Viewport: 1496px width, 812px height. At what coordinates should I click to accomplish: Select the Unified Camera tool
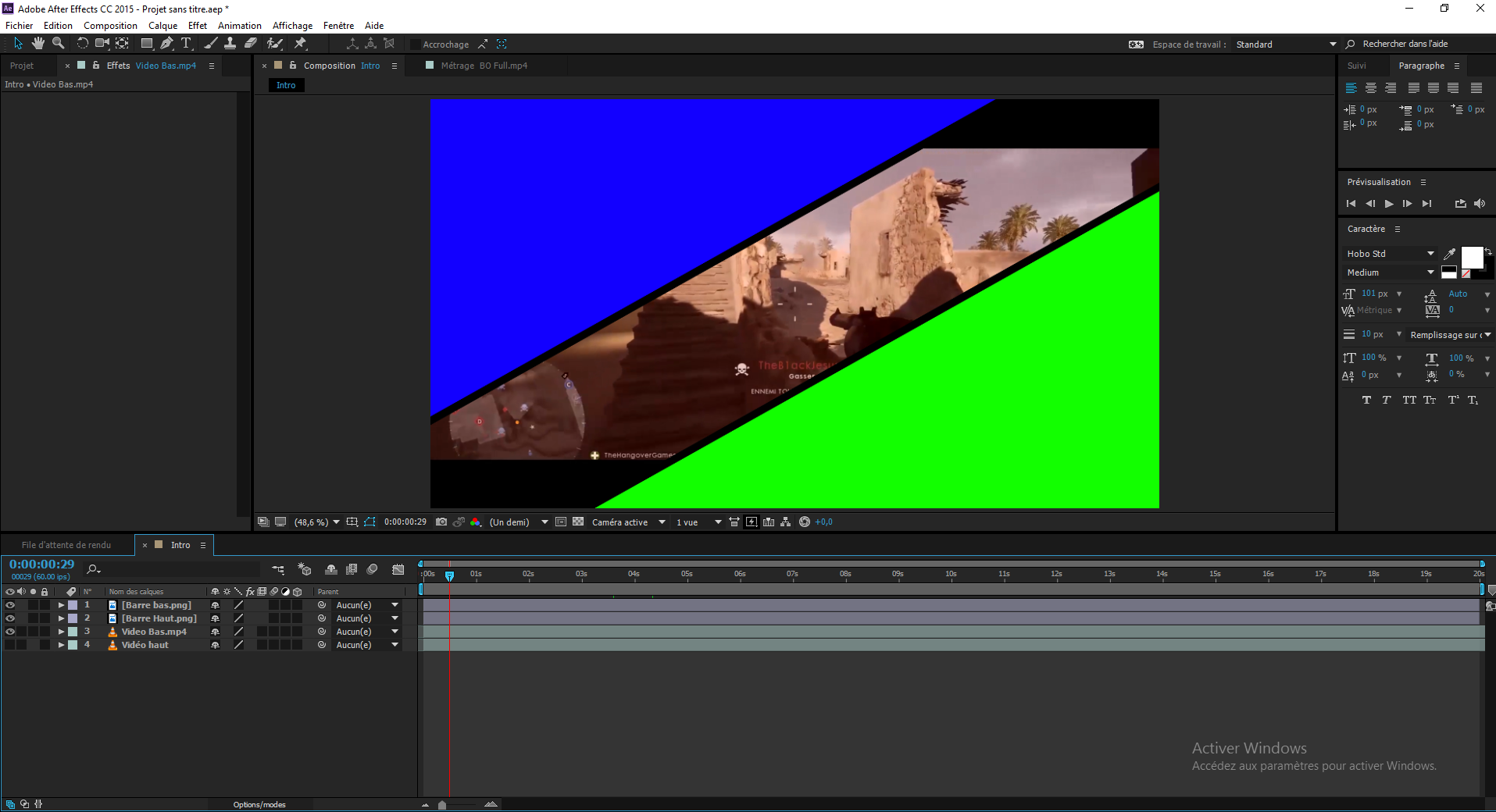point(102,44)
